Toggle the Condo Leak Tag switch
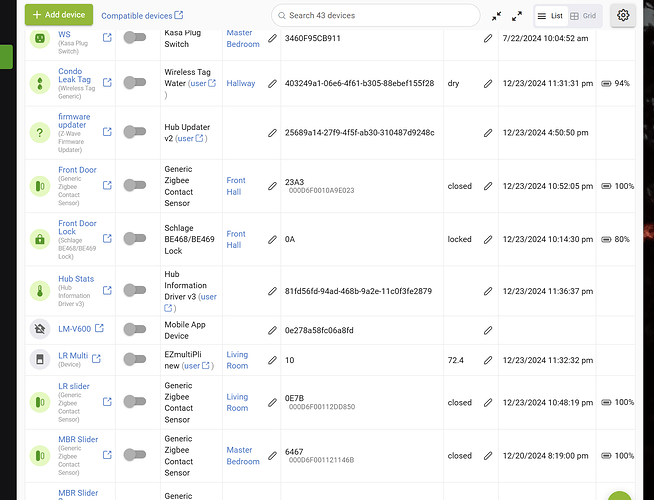This screenshot has width=654, height=500. click(x=135, y=83)
